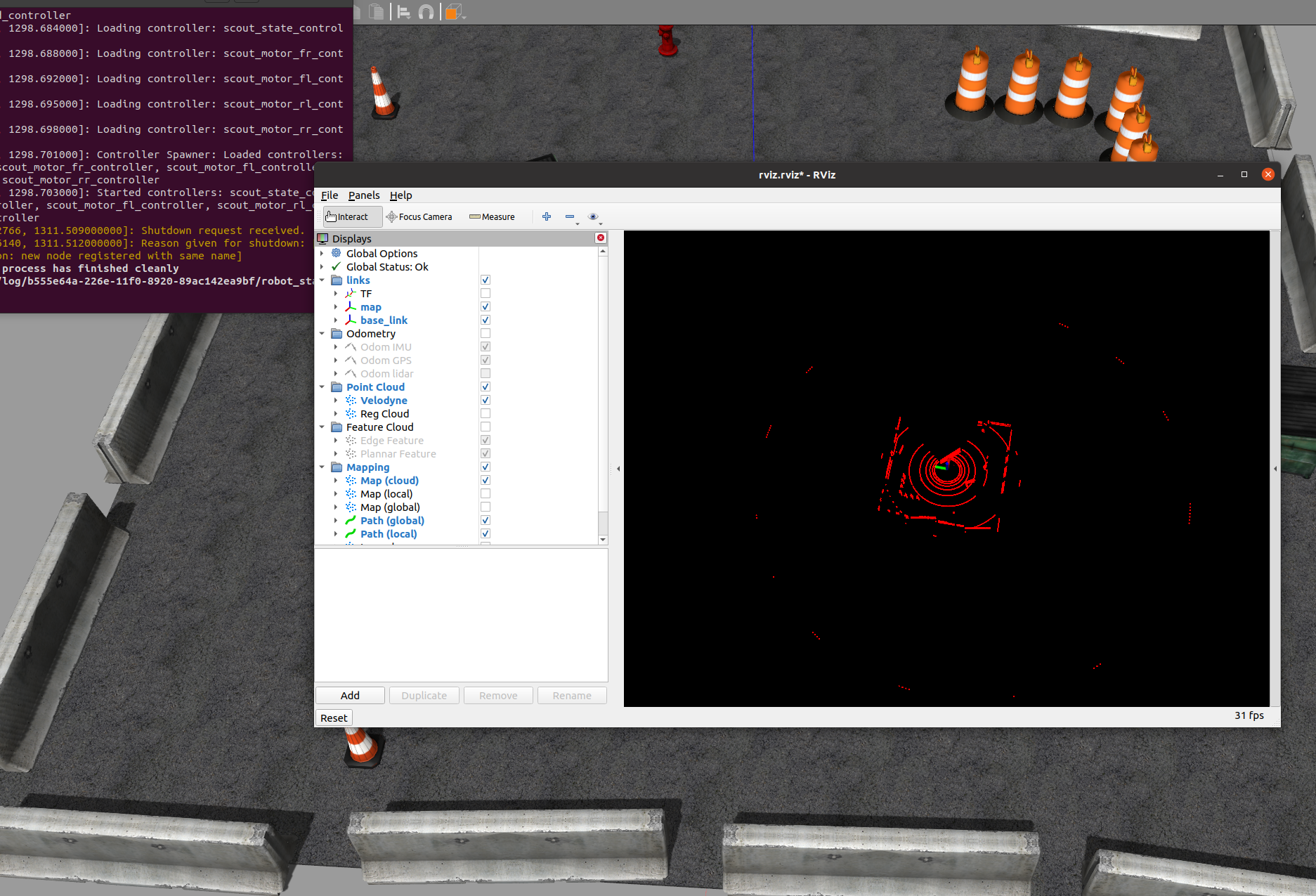
Task: Click the Point Cloud folder icon
Action: pyautogui.click(x=337, y=387)
